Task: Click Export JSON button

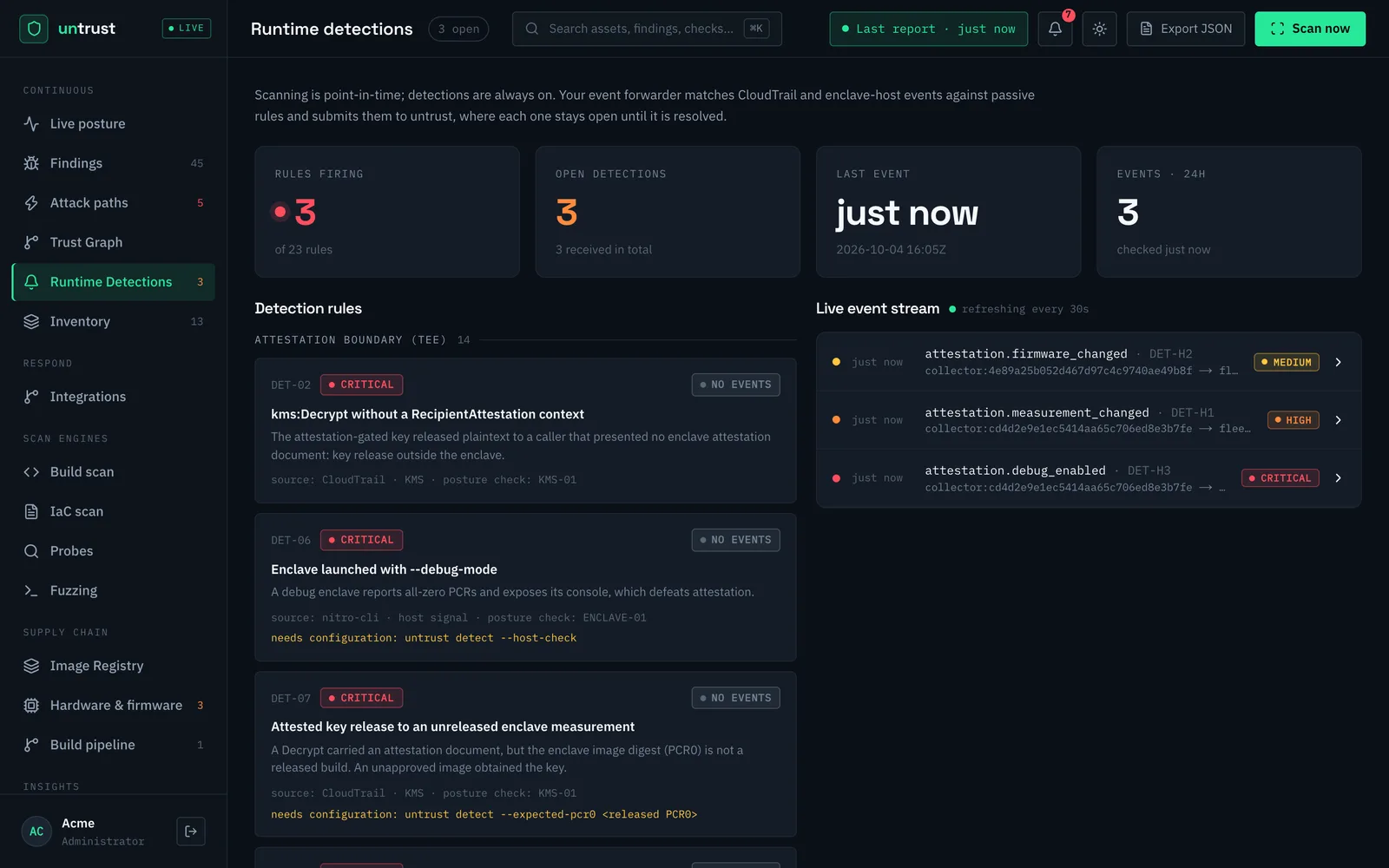Action: click(x=1185, y=29)
